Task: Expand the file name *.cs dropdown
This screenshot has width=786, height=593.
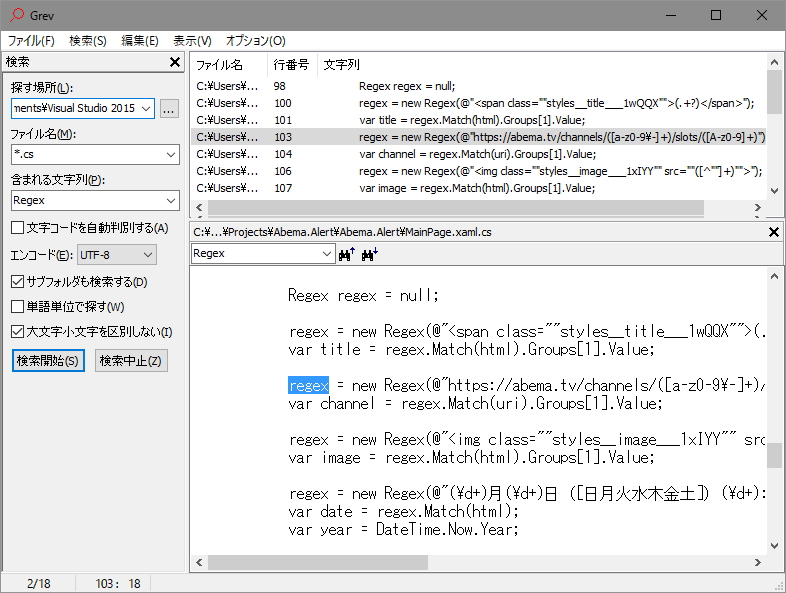Action: pyautogui.click(x=169, y=154)
